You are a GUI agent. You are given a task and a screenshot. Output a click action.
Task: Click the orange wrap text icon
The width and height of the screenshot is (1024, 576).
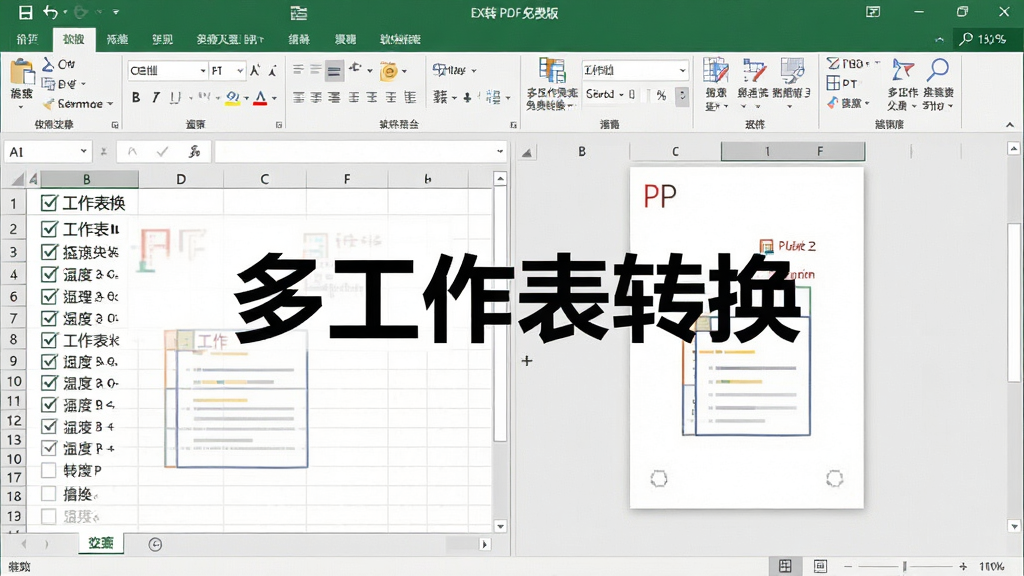389,71
